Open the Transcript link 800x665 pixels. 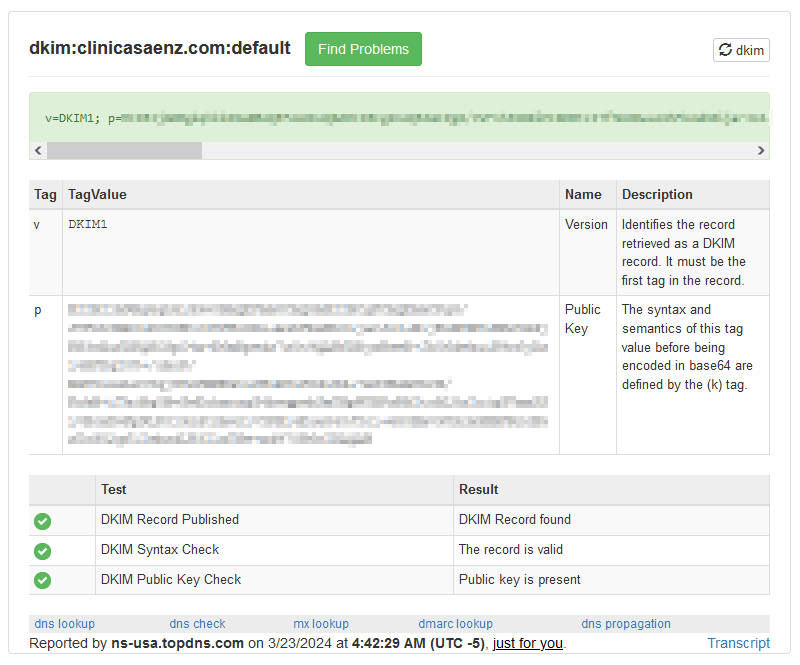[x=738, y=643]
